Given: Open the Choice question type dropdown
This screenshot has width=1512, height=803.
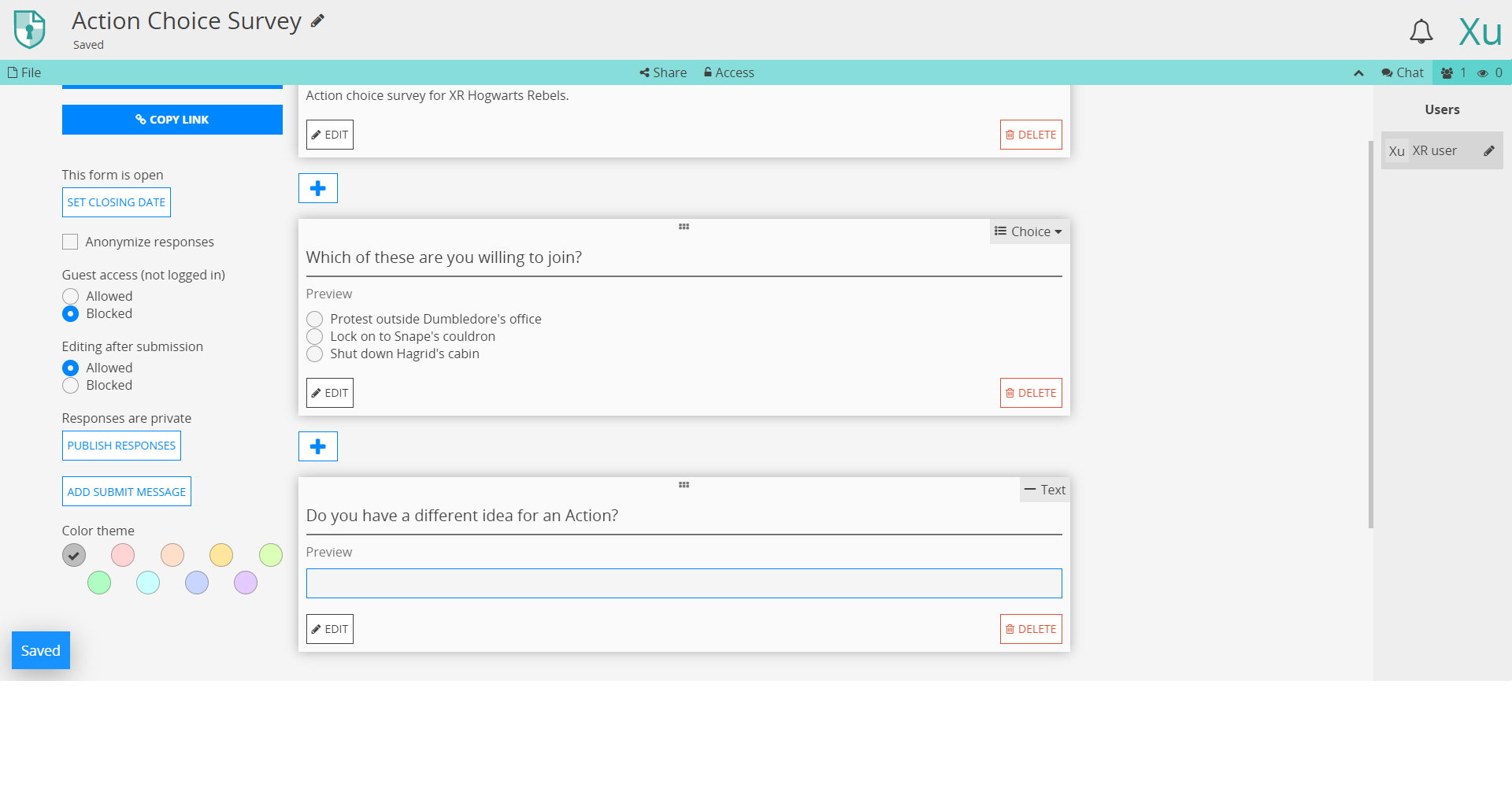Looking at the screenshot, I should point(1028,231).
